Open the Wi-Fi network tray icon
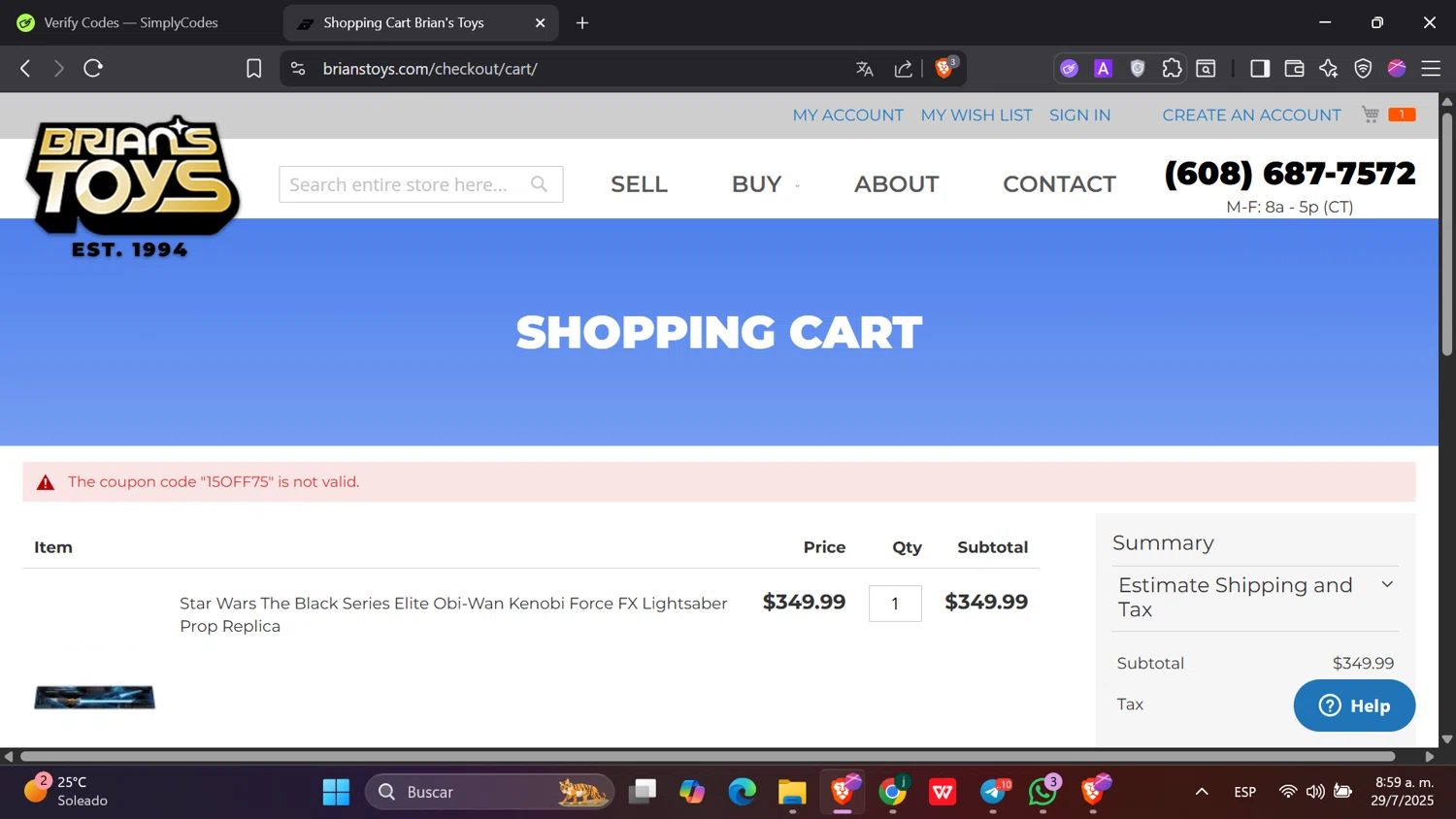Viewport: 1456px width, 819px height. click(x=1287, y=792)
